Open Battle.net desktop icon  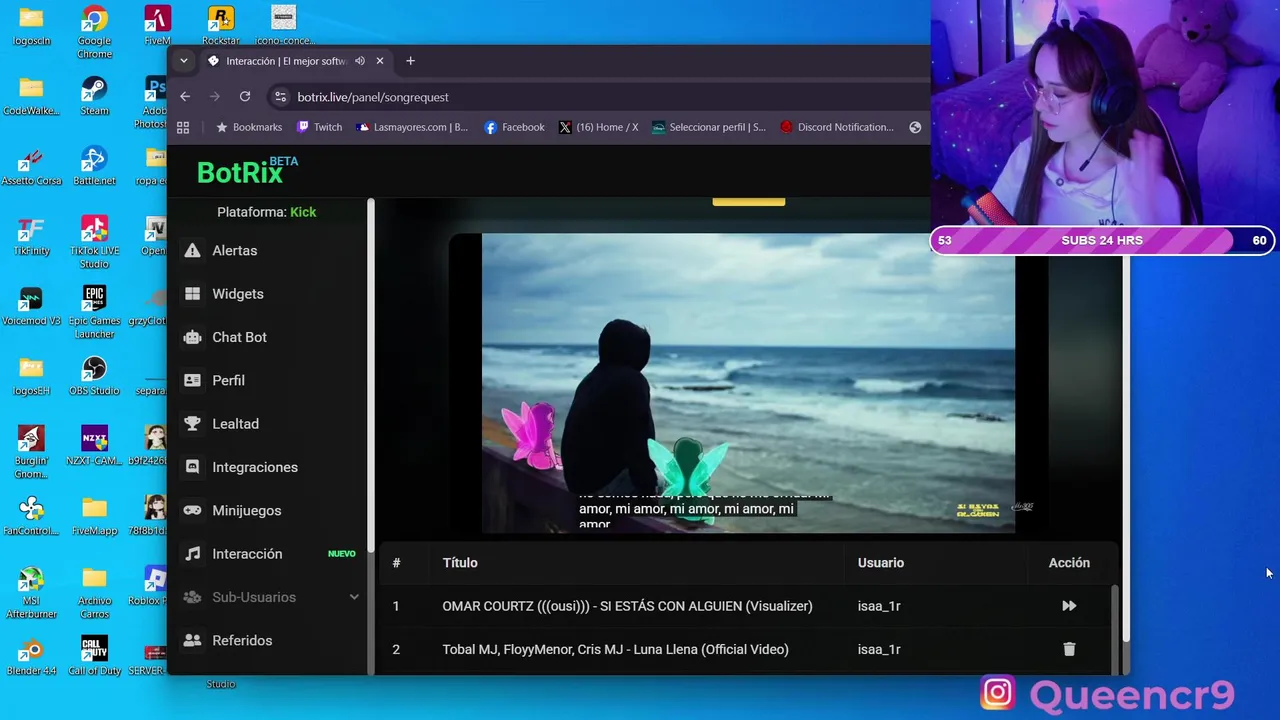tap(94, 166)
